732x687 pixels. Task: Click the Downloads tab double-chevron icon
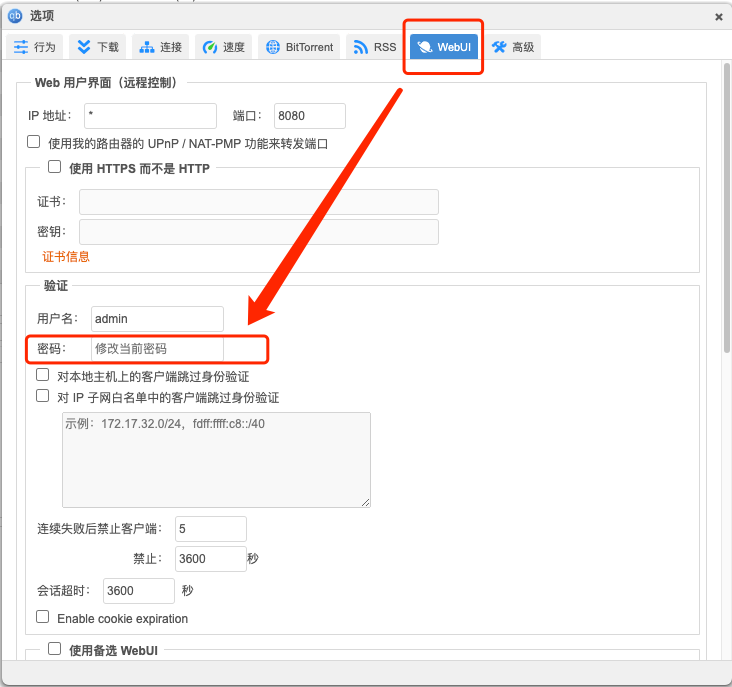[x=84, y=47]
